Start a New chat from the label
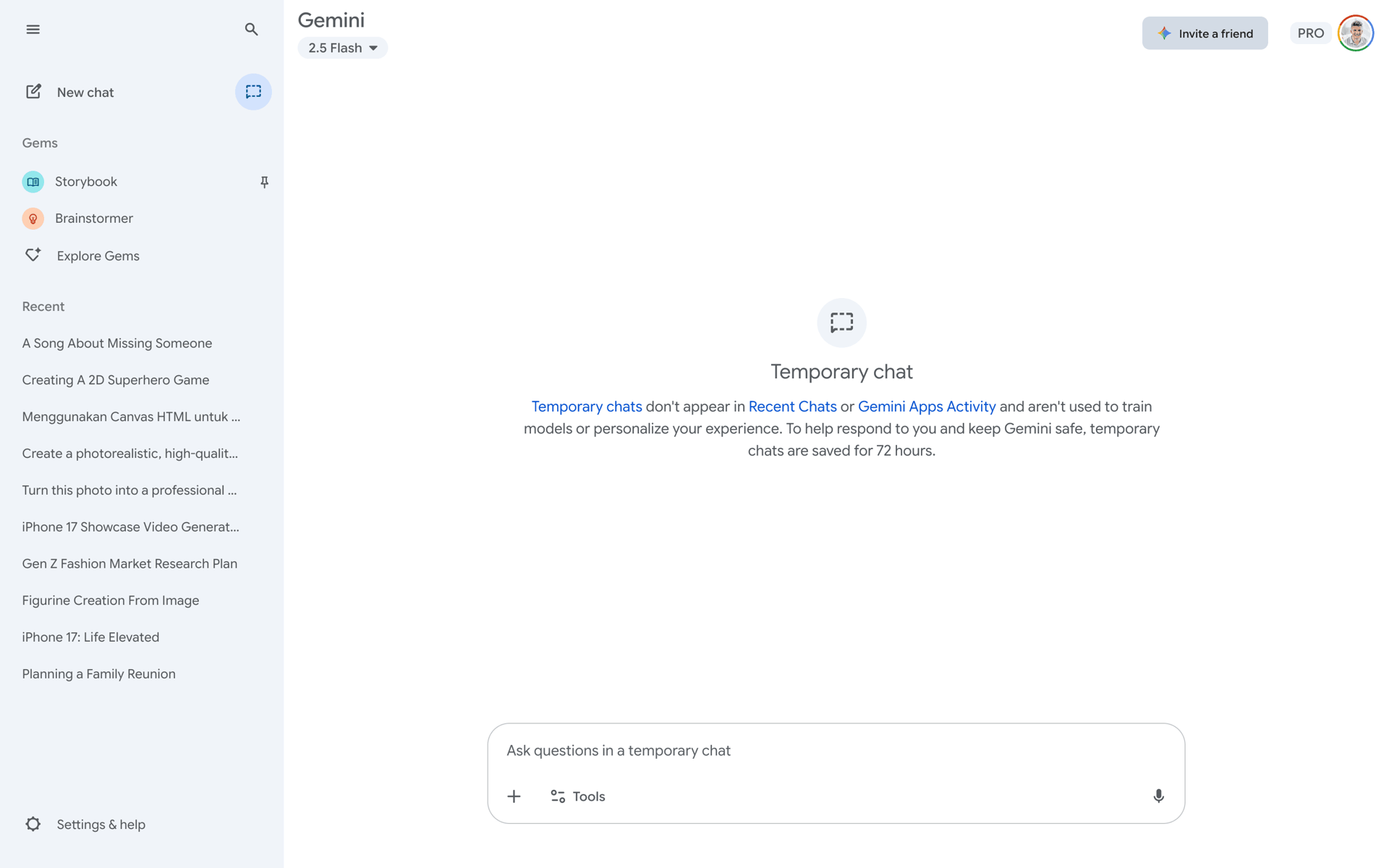The image size is (1389, 868). tap(85, 93)
